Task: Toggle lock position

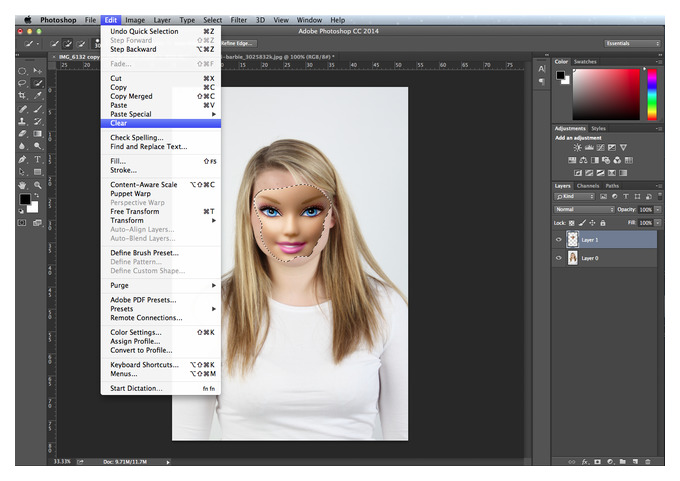Action: tap(592, 223)
